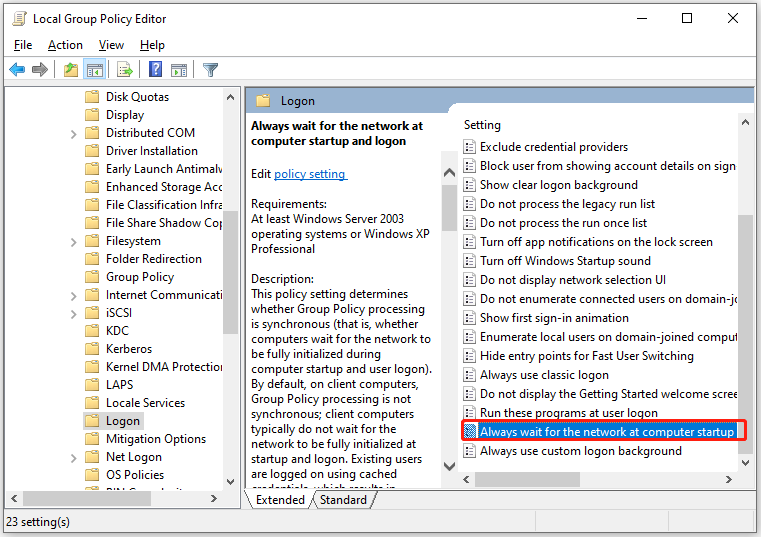Click the Exclude credential providers policy icon
The width and height of the screenshot is (761, 537).
[469, 147]
